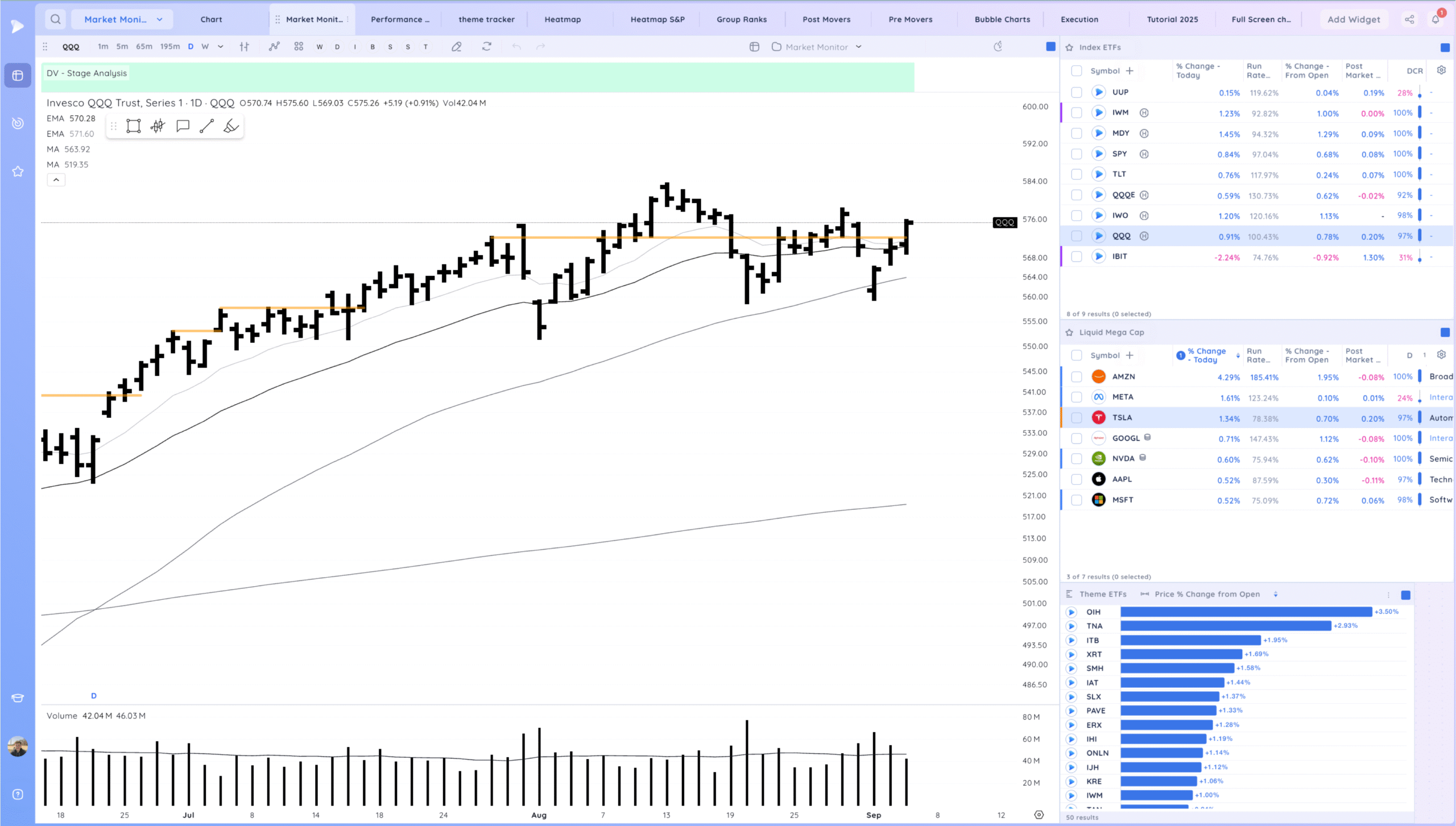Image resolution: width=1456 pixels, height=826 pixels.
Task: Switch to the Heatmap S&P tab
Action: pyautogui.click(x=657, y=19)
